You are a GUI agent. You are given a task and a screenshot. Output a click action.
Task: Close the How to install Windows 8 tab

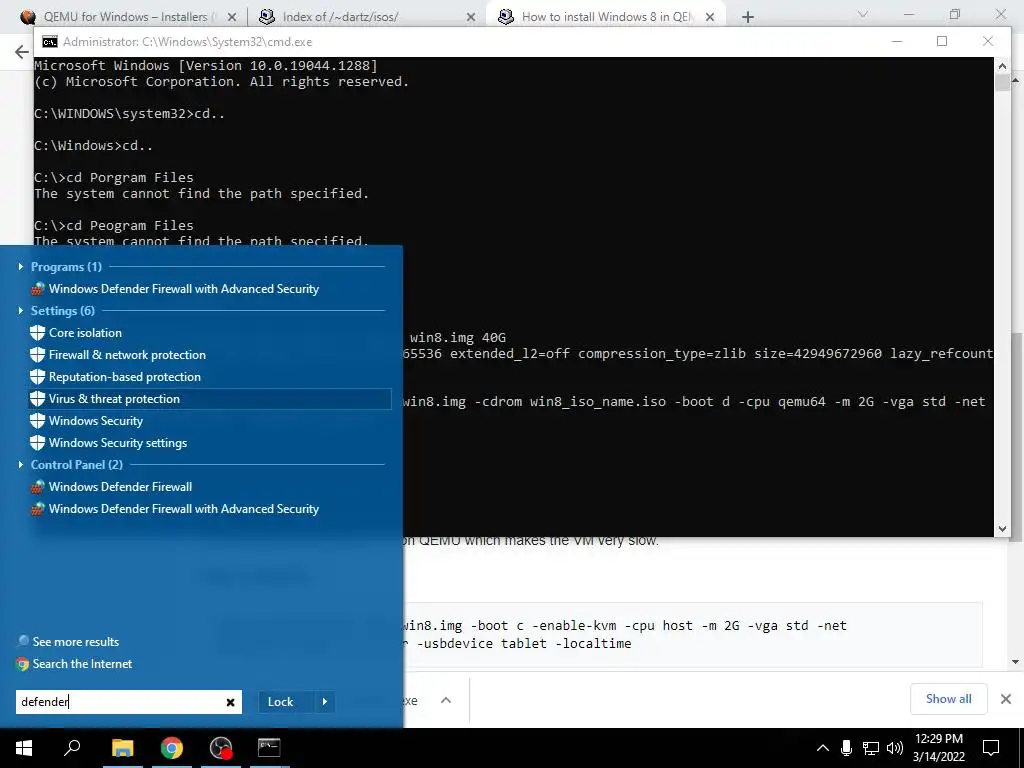pos(710,18)
